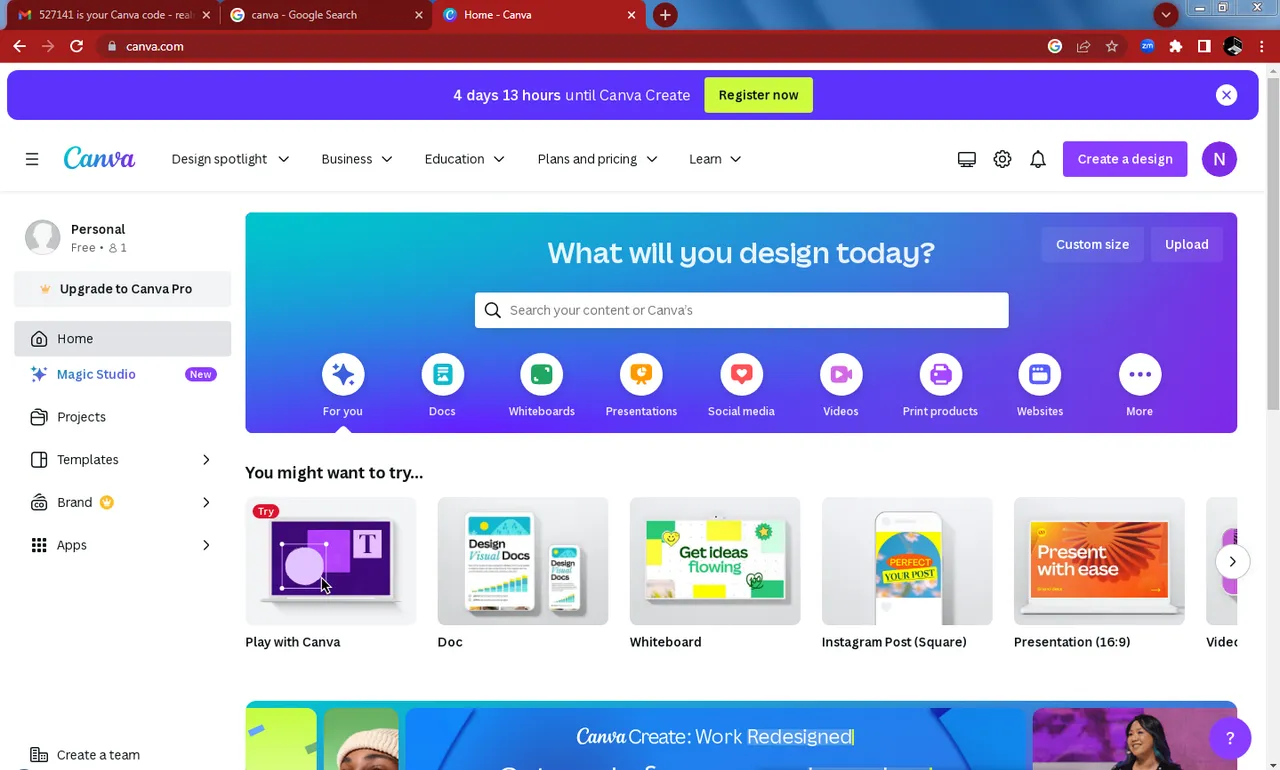Screen dimensions: 1280x770
Task: Open Magic Studio in the sidebar
Action: click(122, 374)
